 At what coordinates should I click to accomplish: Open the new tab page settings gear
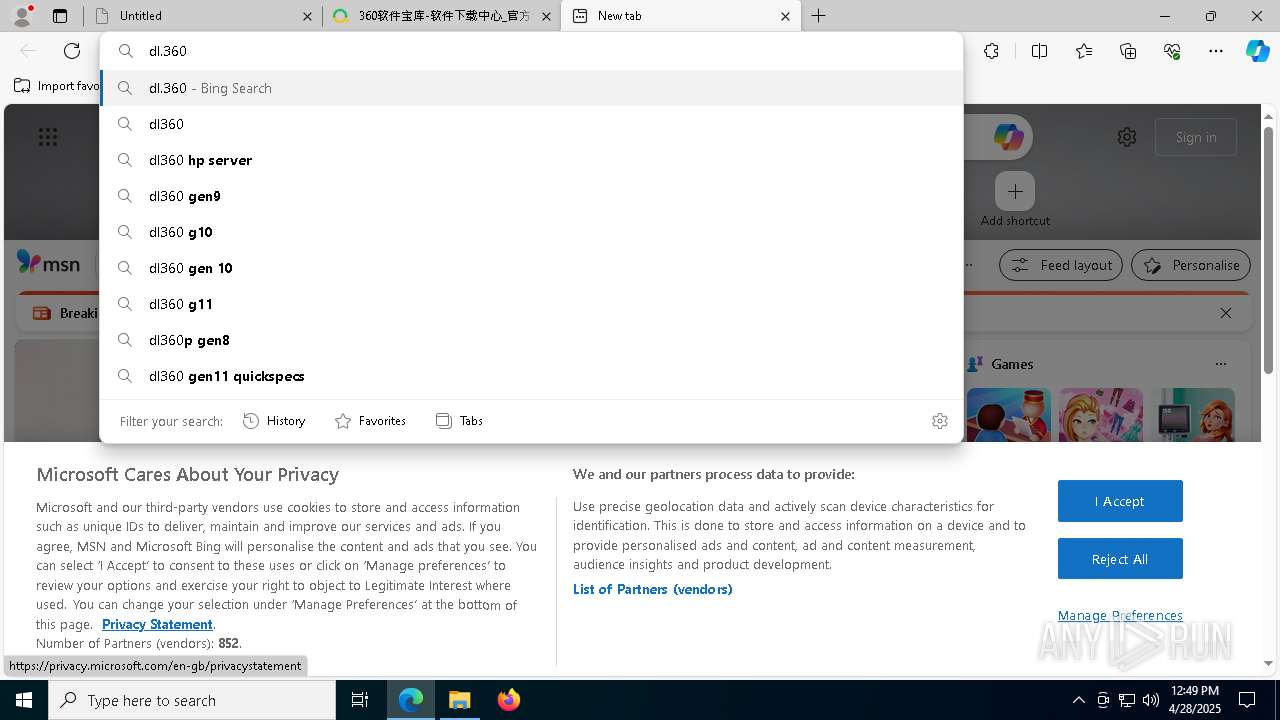tap(1127, 137)
